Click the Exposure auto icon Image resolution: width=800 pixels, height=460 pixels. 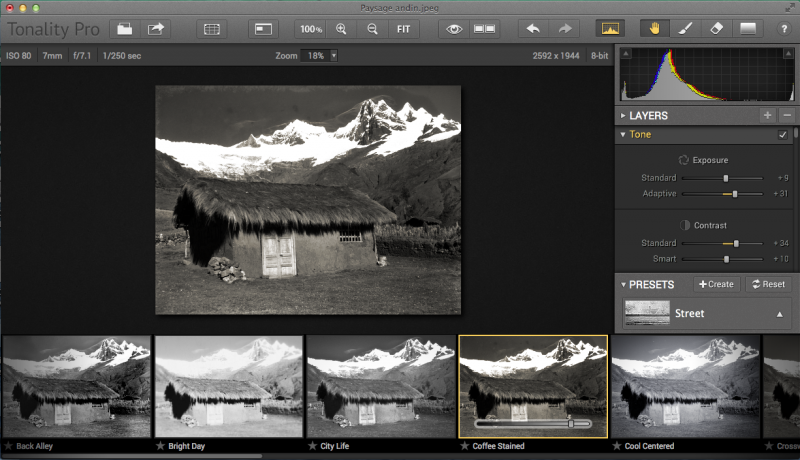pos(683,160)
